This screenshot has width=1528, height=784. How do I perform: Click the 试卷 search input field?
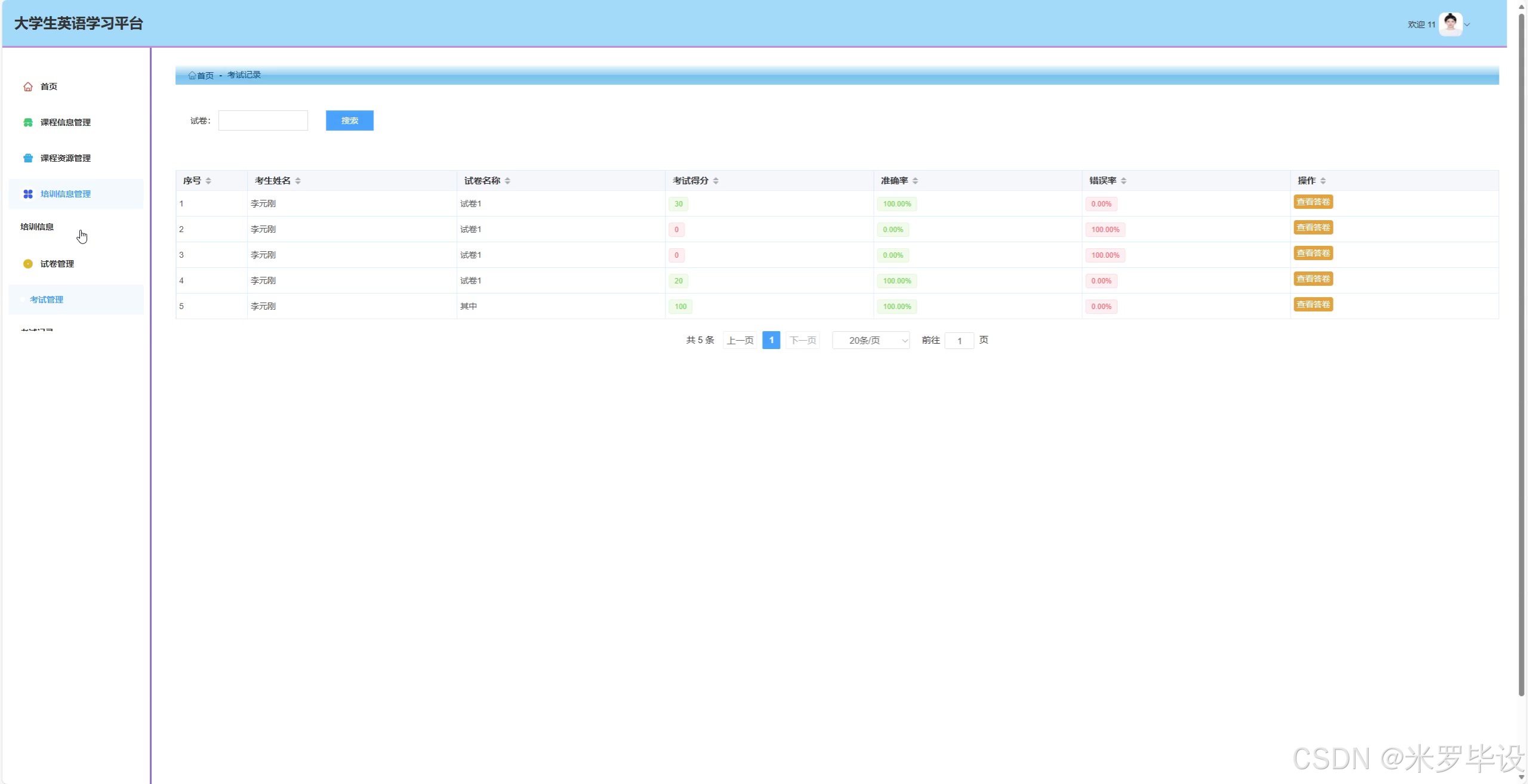click(263, 121)
